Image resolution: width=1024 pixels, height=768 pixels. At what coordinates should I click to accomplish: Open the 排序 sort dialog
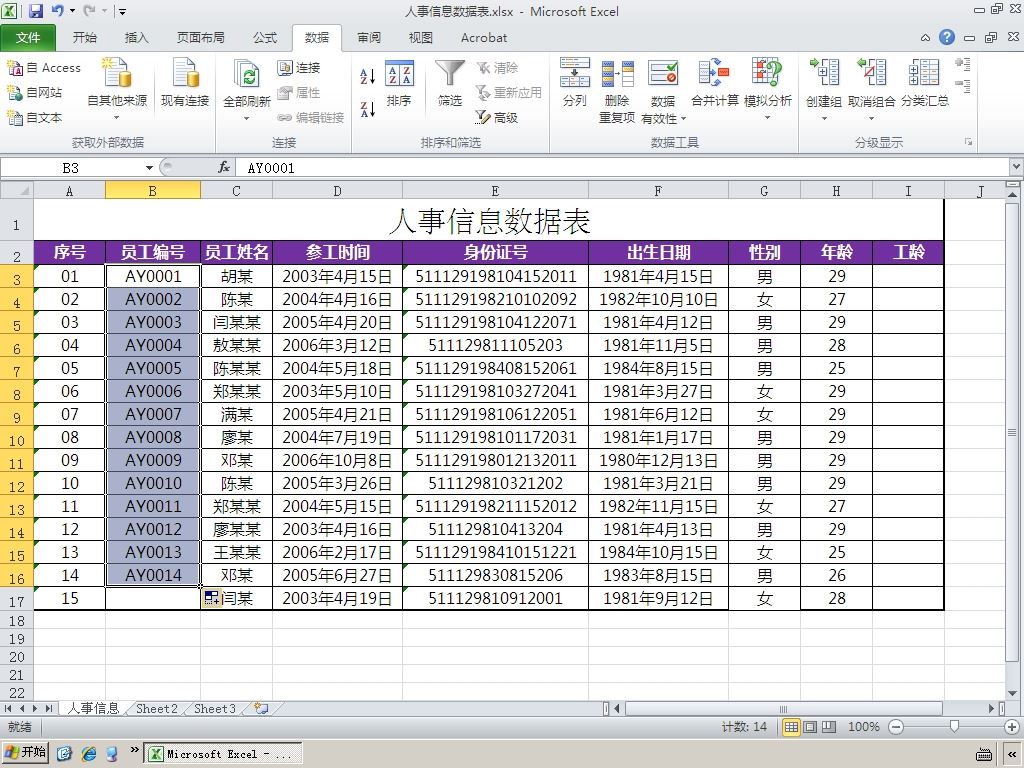399,83
